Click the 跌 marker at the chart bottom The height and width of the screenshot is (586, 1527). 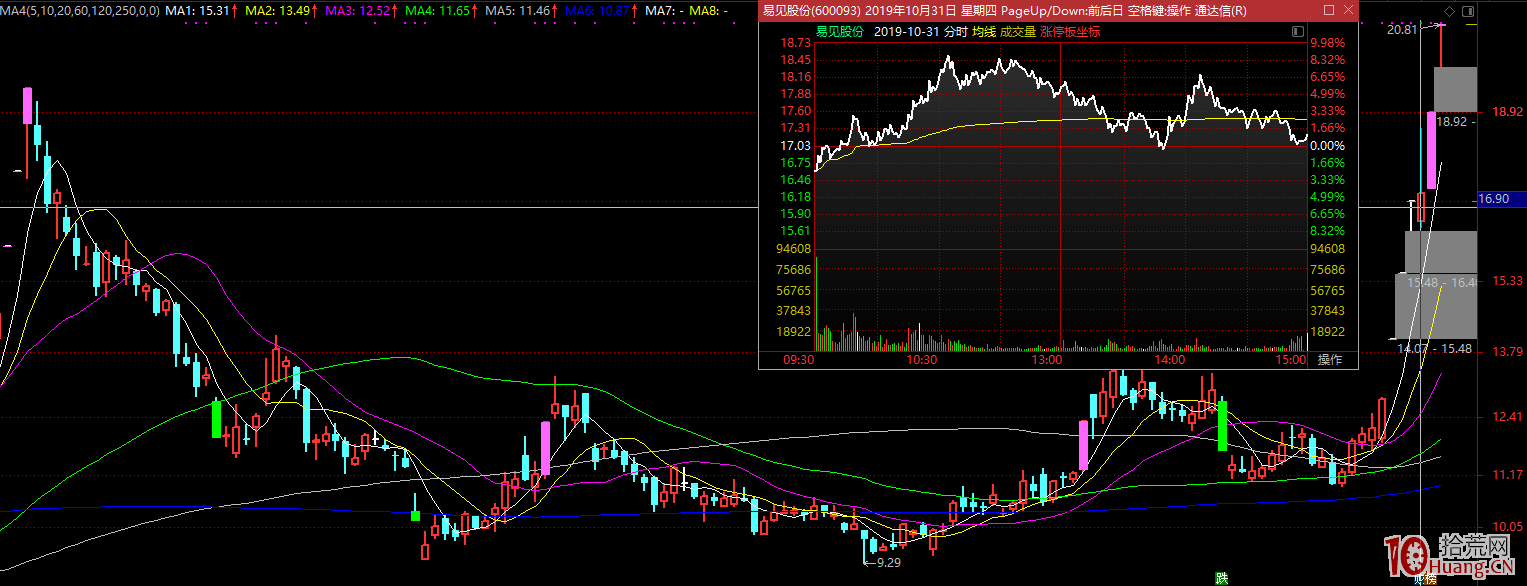[x=1221, y=577]
